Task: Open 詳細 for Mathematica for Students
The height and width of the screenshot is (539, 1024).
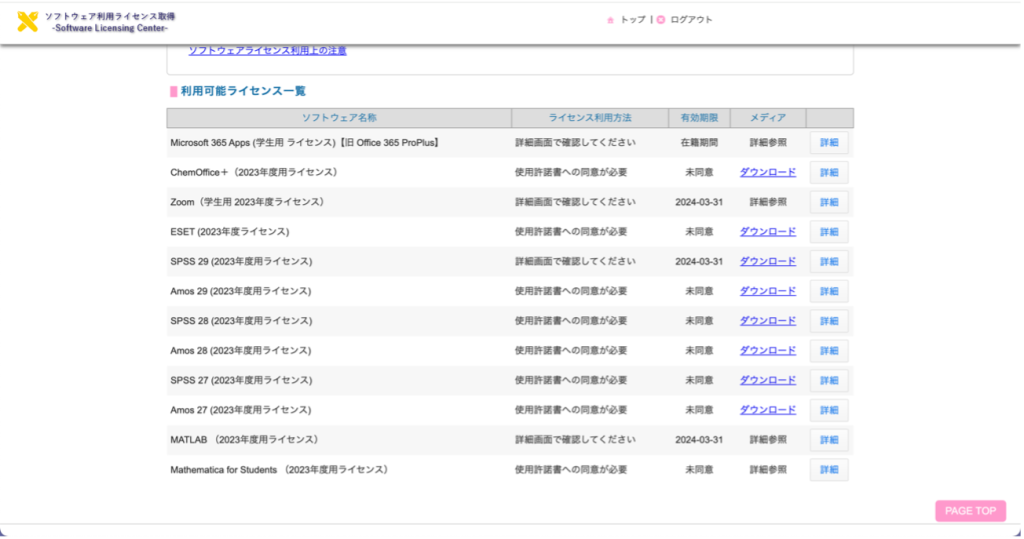Action: pyautogui.click(x=829, y=470)
